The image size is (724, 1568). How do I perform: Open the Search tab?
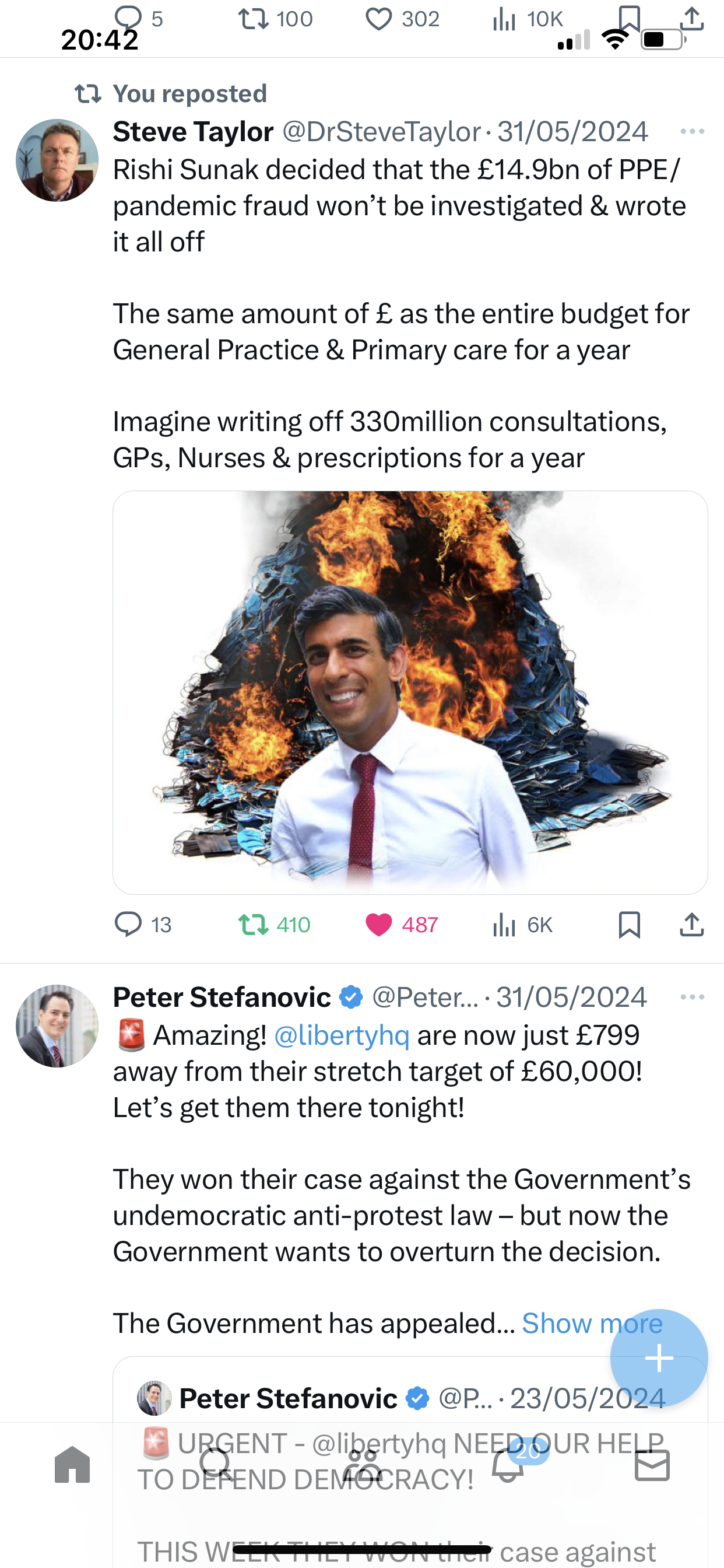pyautogui.click(x=217, y=1465)
